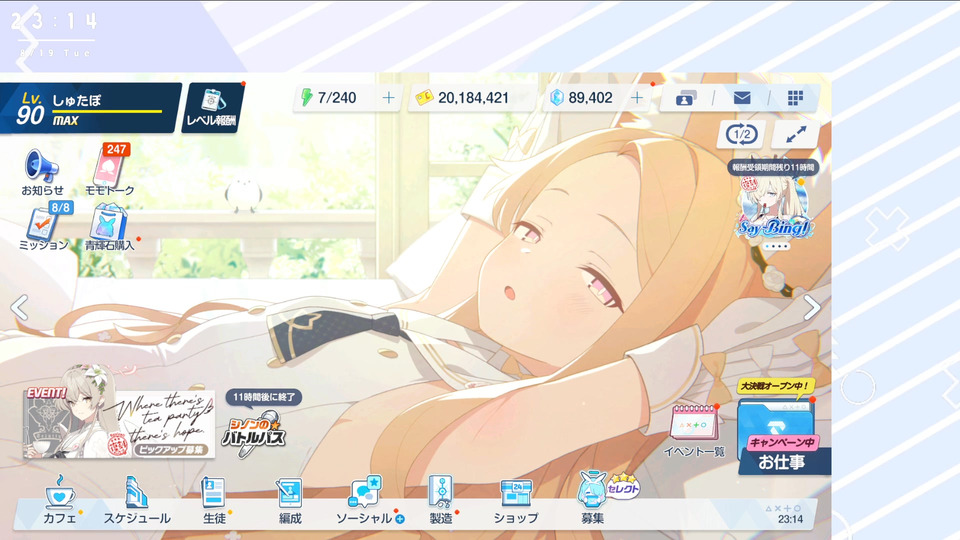The width and height of the screenshot is (960, 540).
Task: Go to next lobby screen with right chevron
Action: 812,307
